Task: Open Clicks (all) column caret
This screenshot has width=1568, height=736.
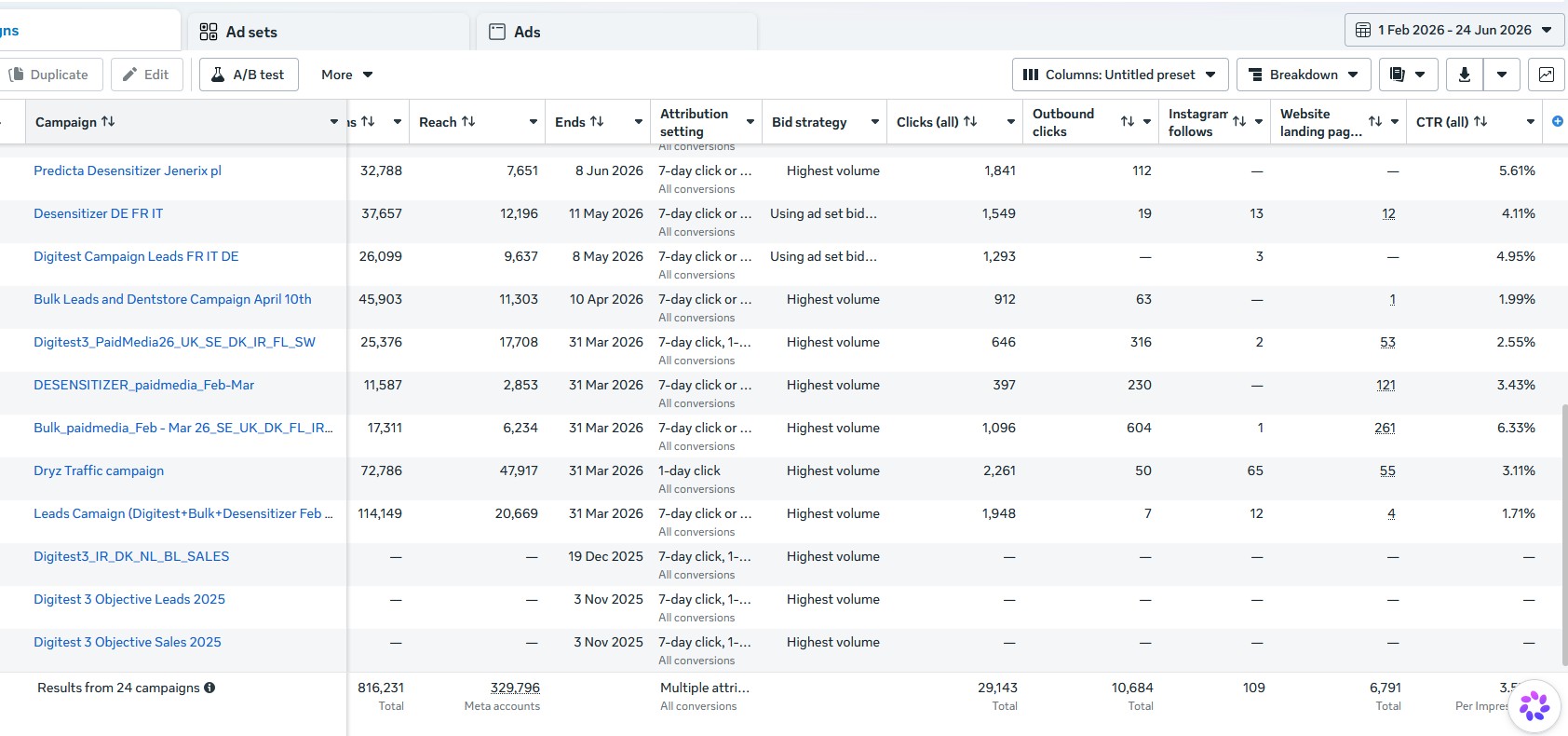Action: click(1011, 122)
